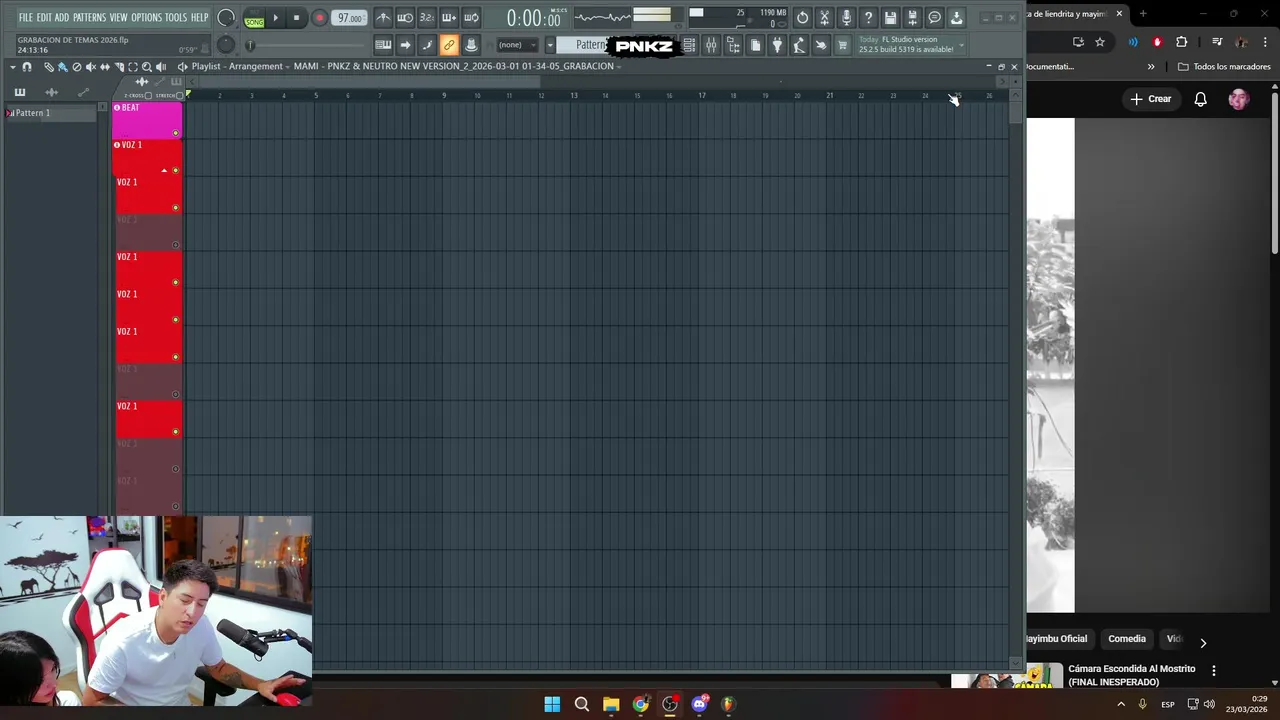
Task: Collapse the VOZ 1 group arrow
Action: [x=164, y=170]
